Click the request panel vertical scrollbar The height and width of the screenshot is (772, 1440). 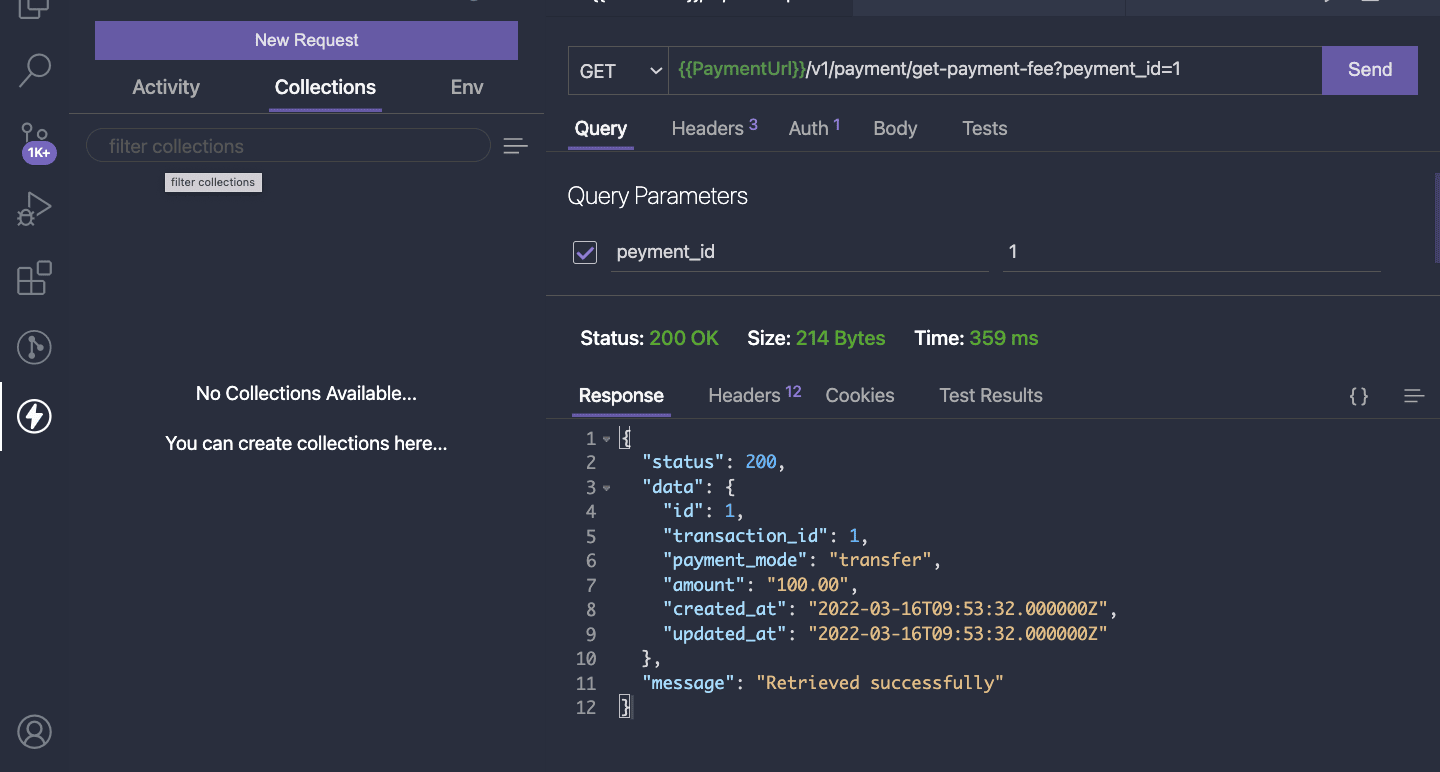pos(1436,219)
